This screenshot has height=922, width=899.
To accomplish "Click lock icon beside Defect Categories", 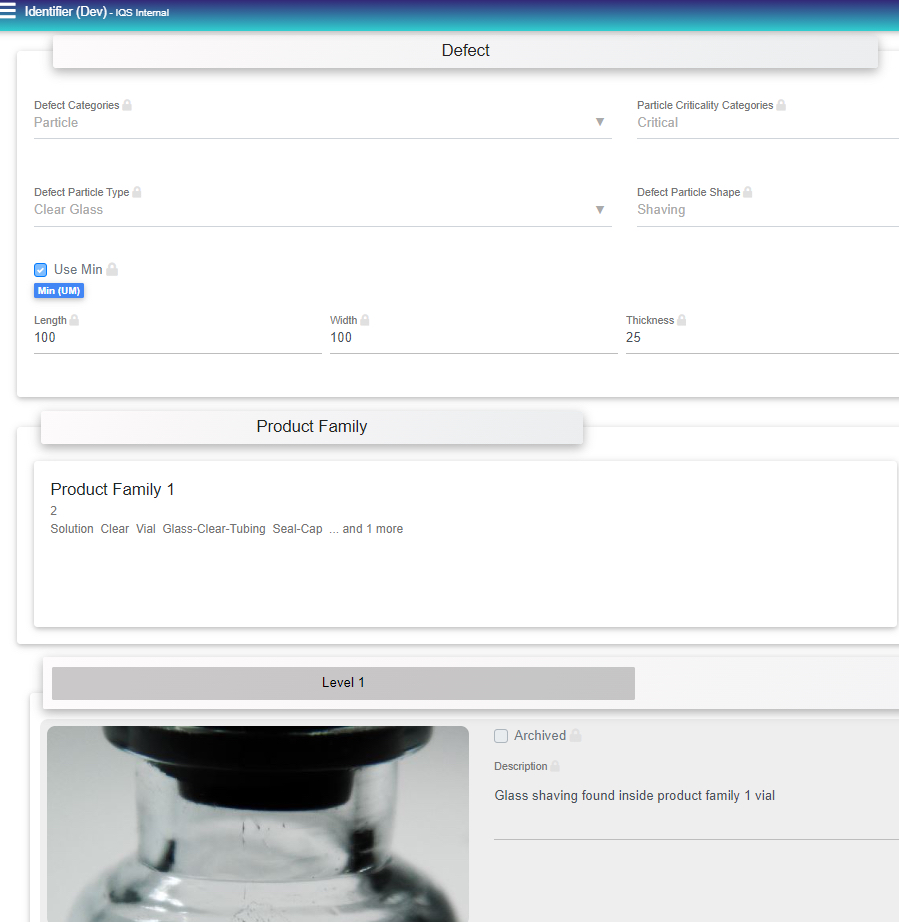I will tap(127, 105).
